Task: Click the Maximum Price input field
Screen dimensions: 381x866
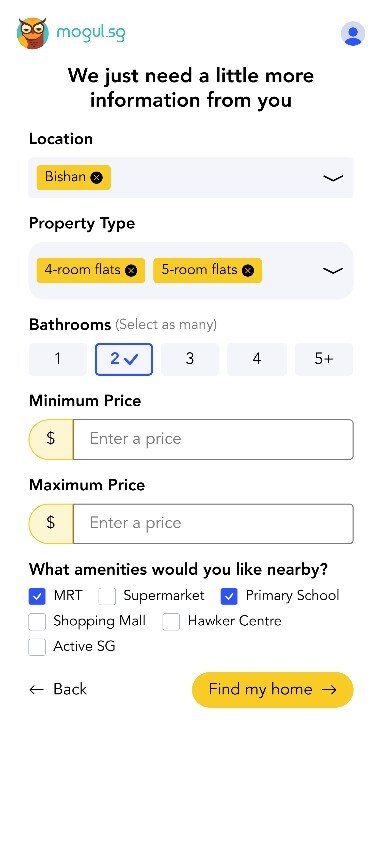Action: coord(213,523)
